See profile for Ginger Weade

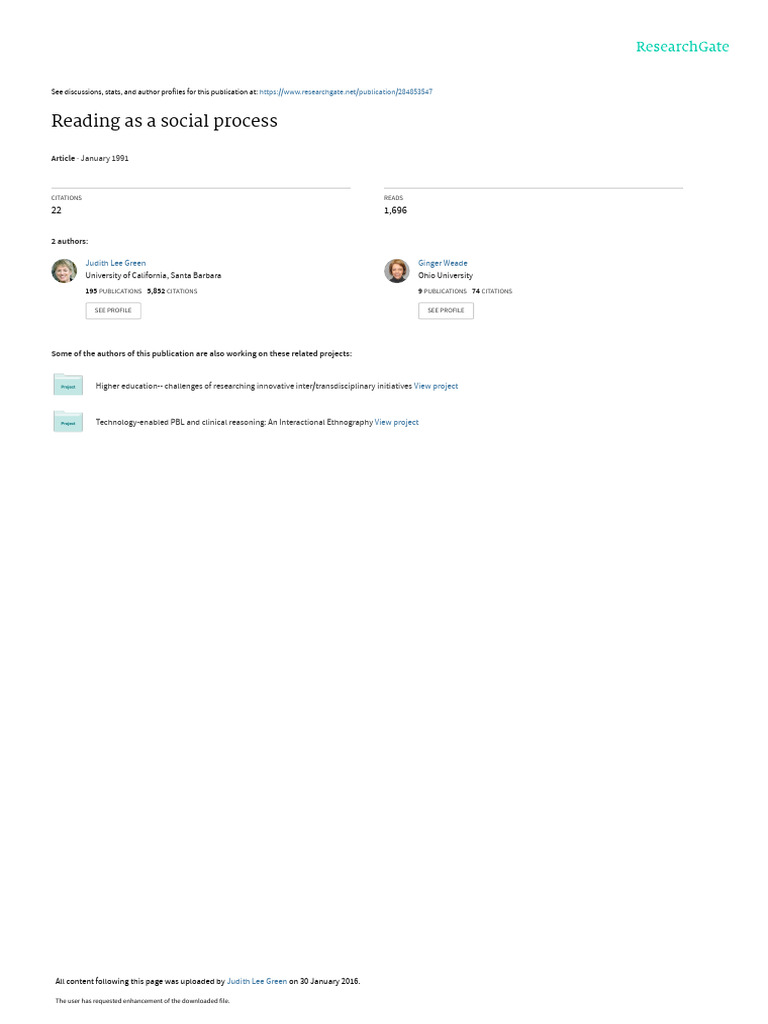pos(446,310)
